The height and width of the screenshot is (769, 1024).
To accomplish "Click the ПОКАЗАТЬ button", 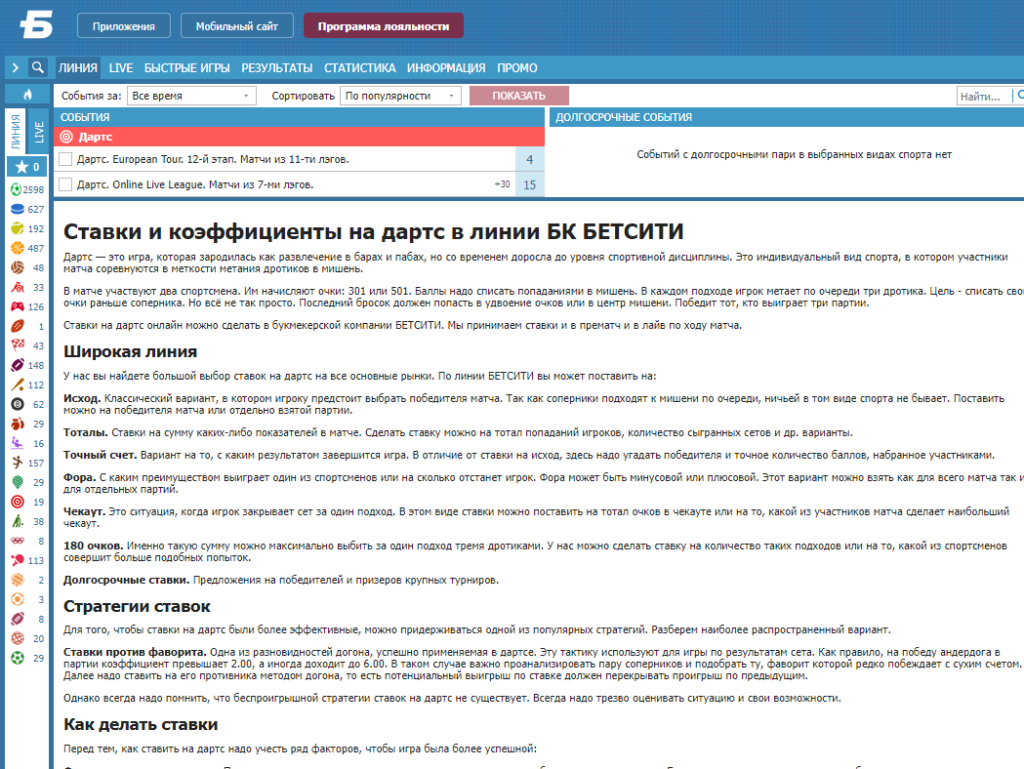I will tap(519, 96).
